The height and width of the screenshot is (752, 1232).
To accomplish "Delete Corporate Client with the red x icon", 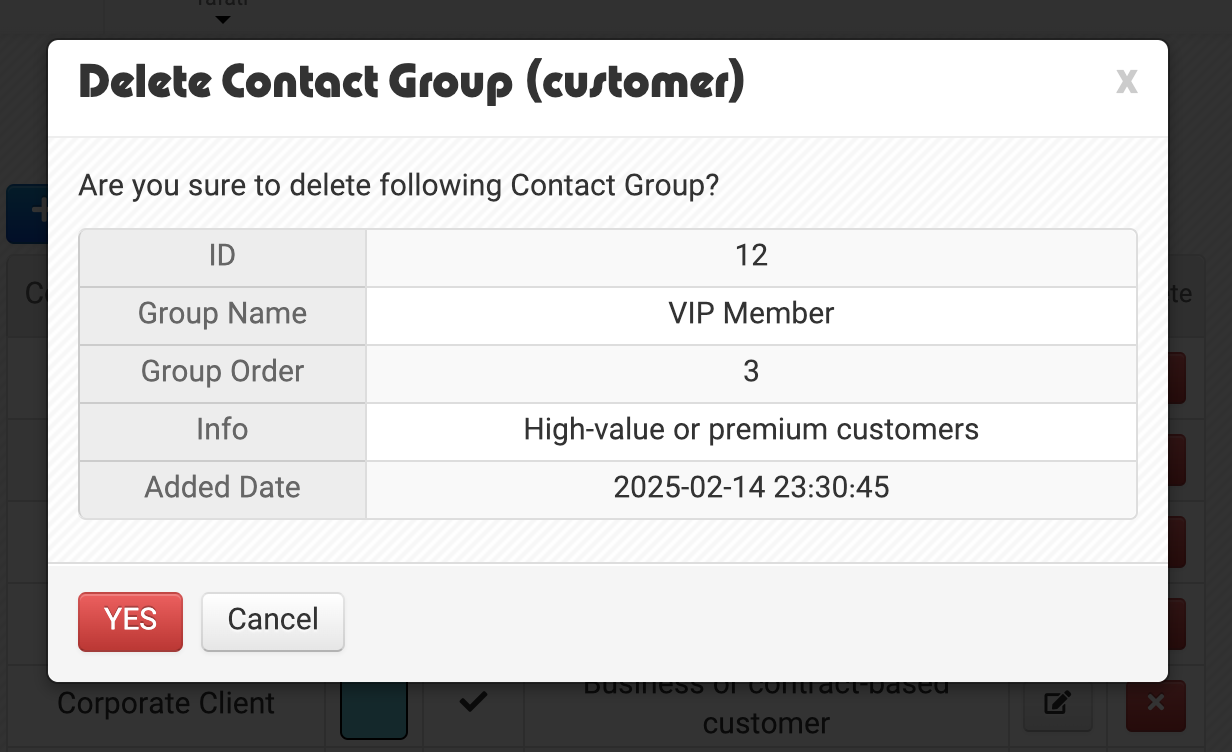I will 1156,704.
